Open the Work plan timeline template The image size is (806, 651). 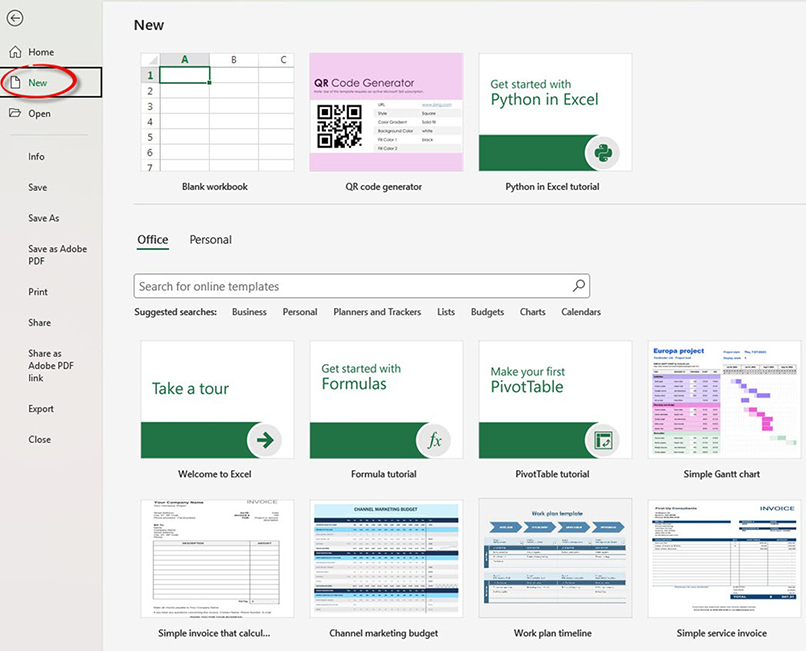pos(555,558)
